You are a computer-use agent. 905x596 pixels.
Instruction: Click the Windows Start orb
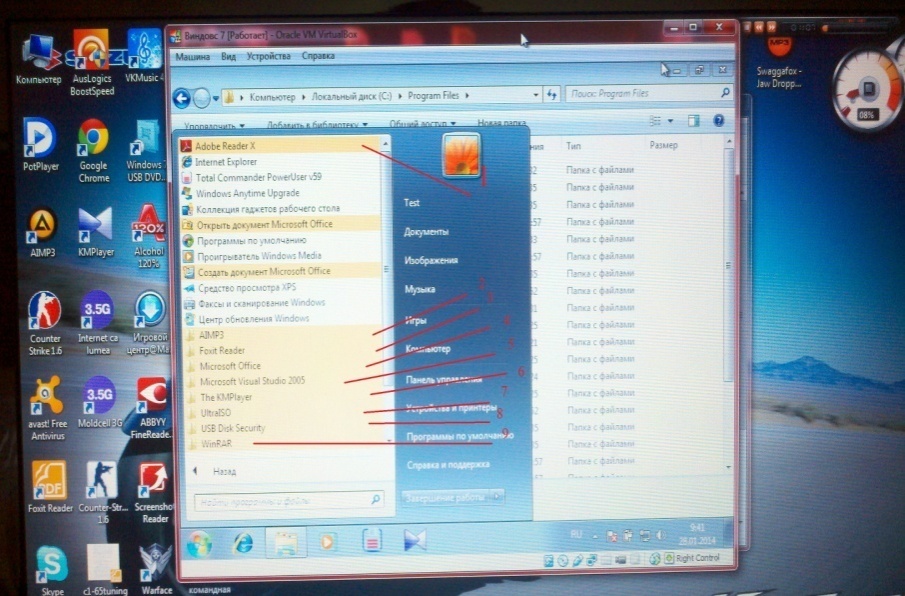(x=199, y=543)
